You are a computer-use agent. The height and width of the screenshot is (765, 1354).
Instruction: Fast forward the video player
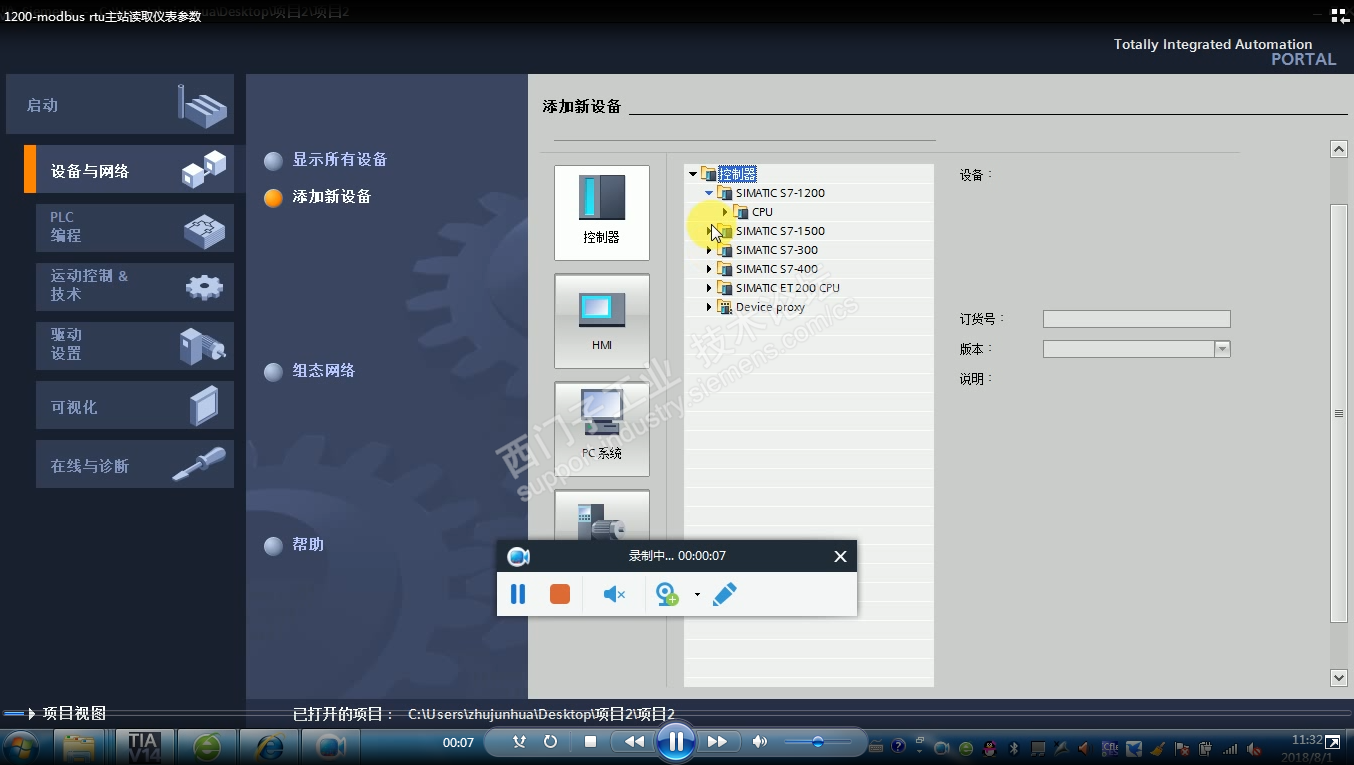(717, 742)
